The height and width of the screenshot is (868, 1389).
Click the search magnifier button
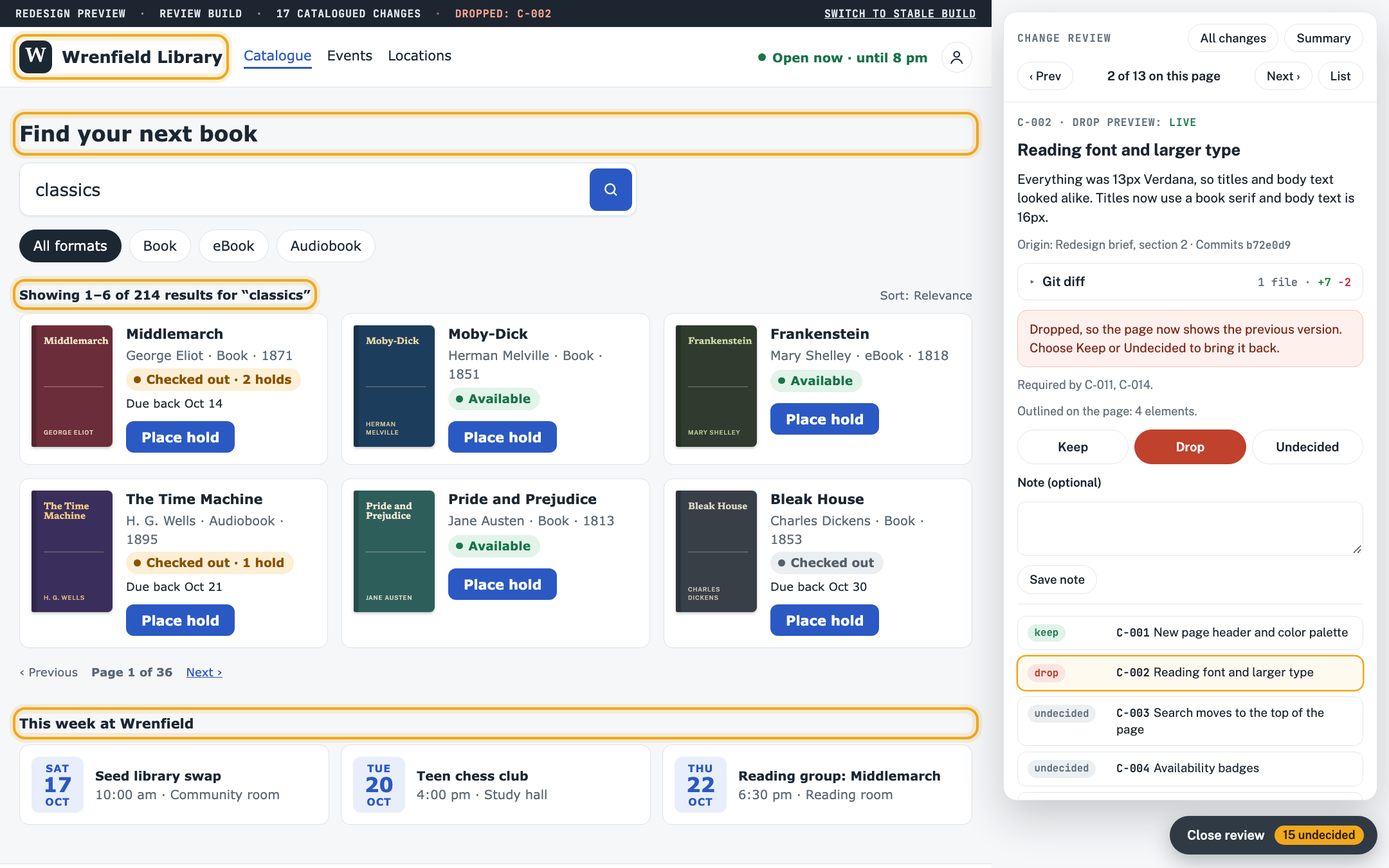(x=610, y=190)
